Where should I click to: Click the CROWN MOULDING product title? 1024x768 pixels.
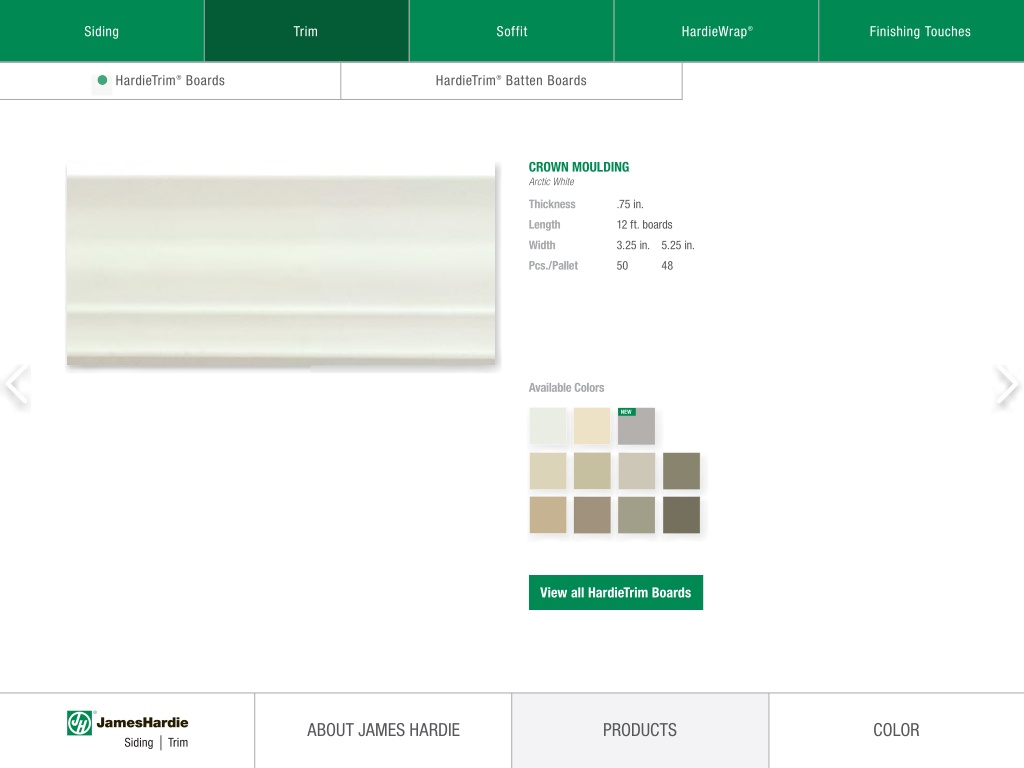click(x=579, y=167)
